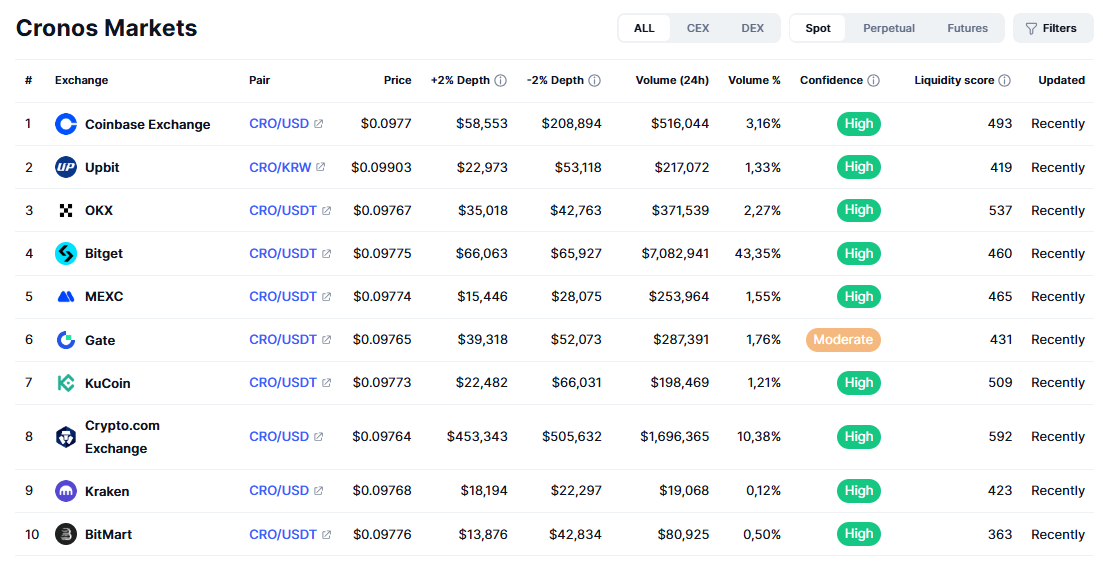This screenshot has width=1103, height=575.
Task: Switch to the Perpetual tab
Action: tap(889, 28)
